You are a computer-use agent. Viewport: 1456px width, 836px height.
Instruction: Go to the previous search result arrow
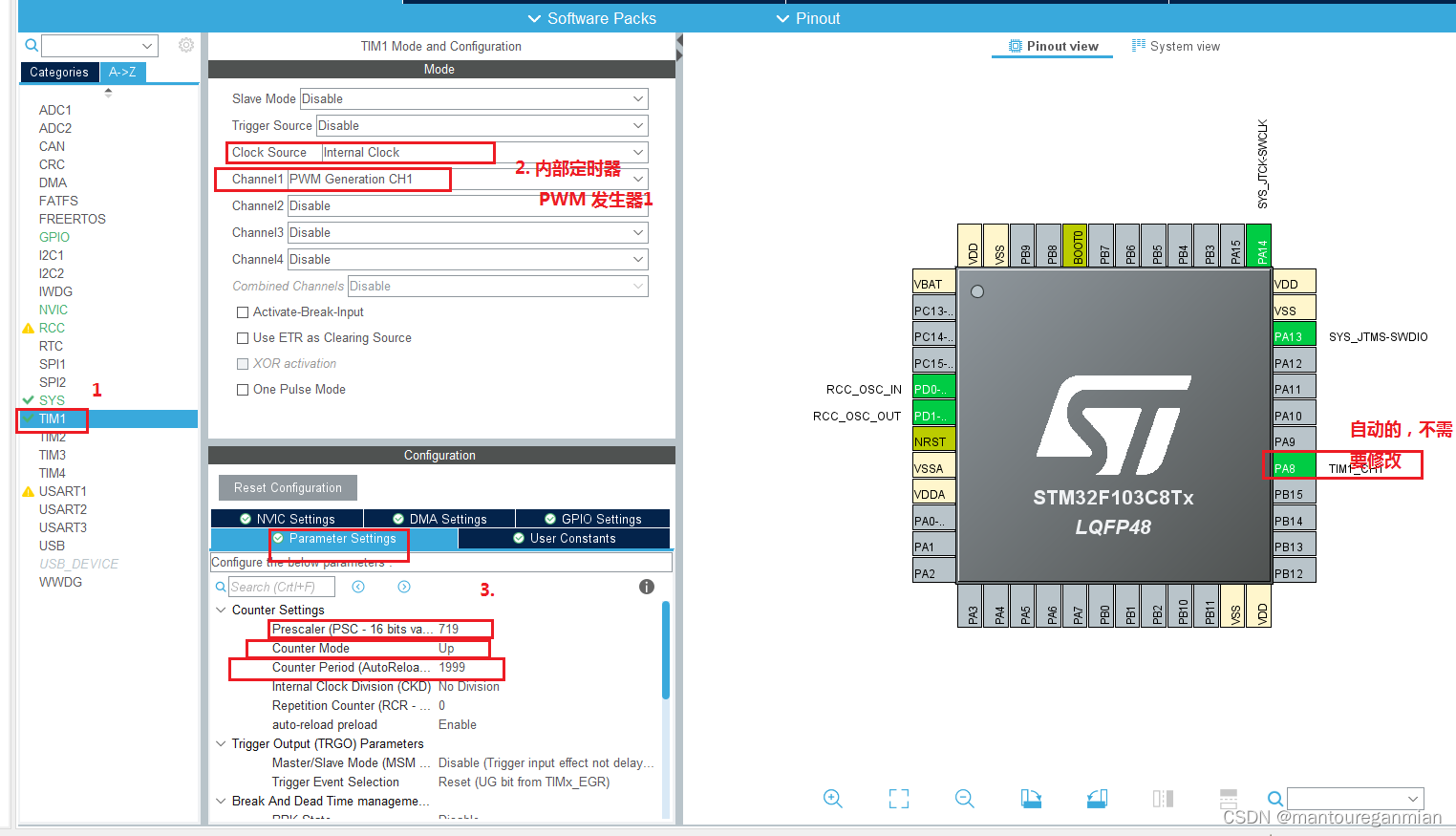pos(358,587)
